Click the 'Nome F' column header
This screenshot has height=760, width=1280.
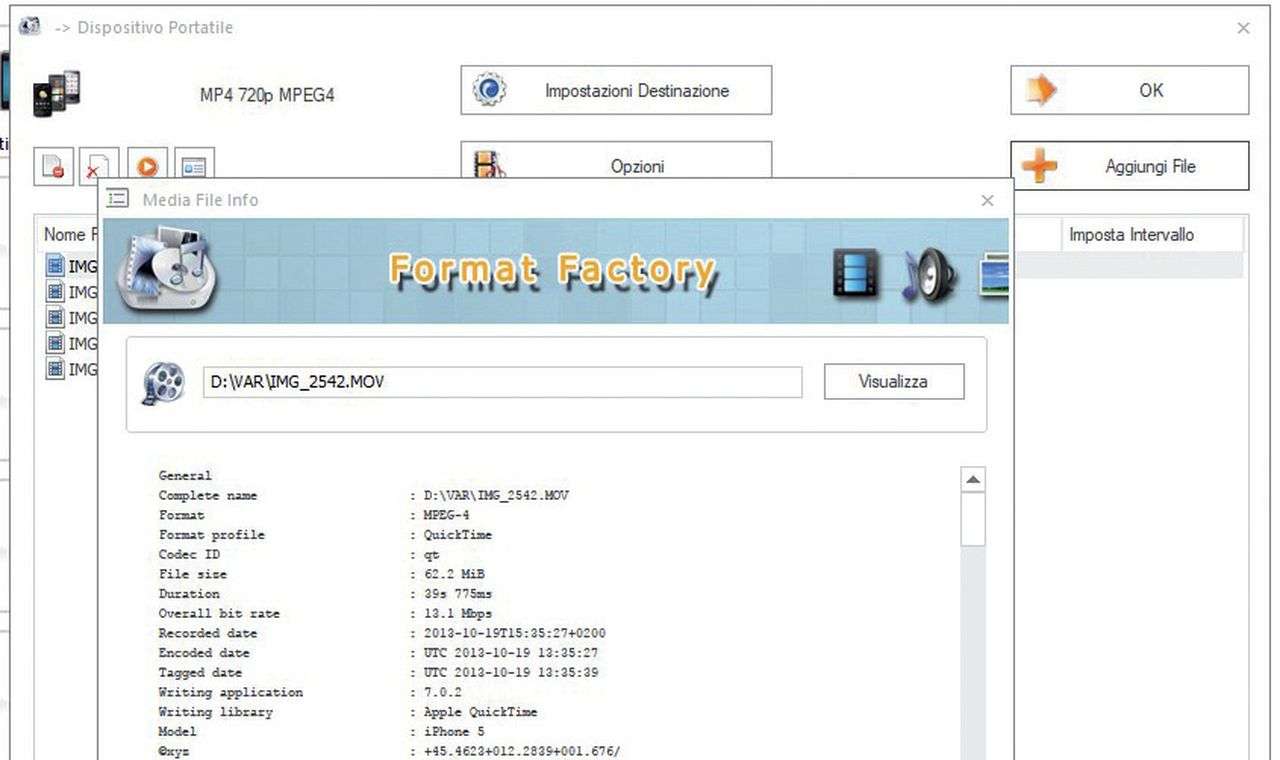point(70,235)
